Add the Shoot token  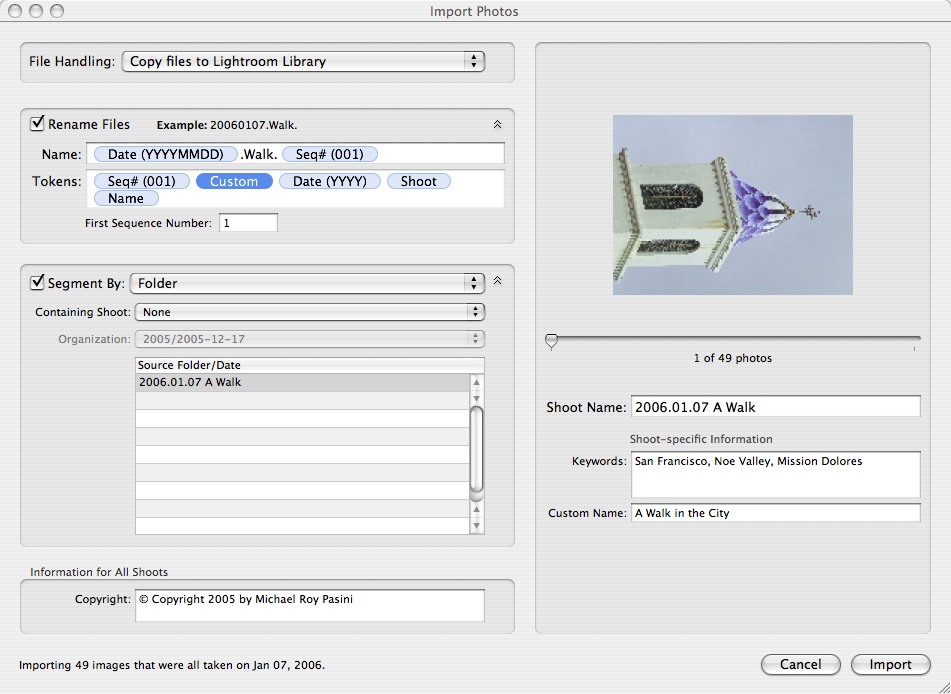point(418,181)
